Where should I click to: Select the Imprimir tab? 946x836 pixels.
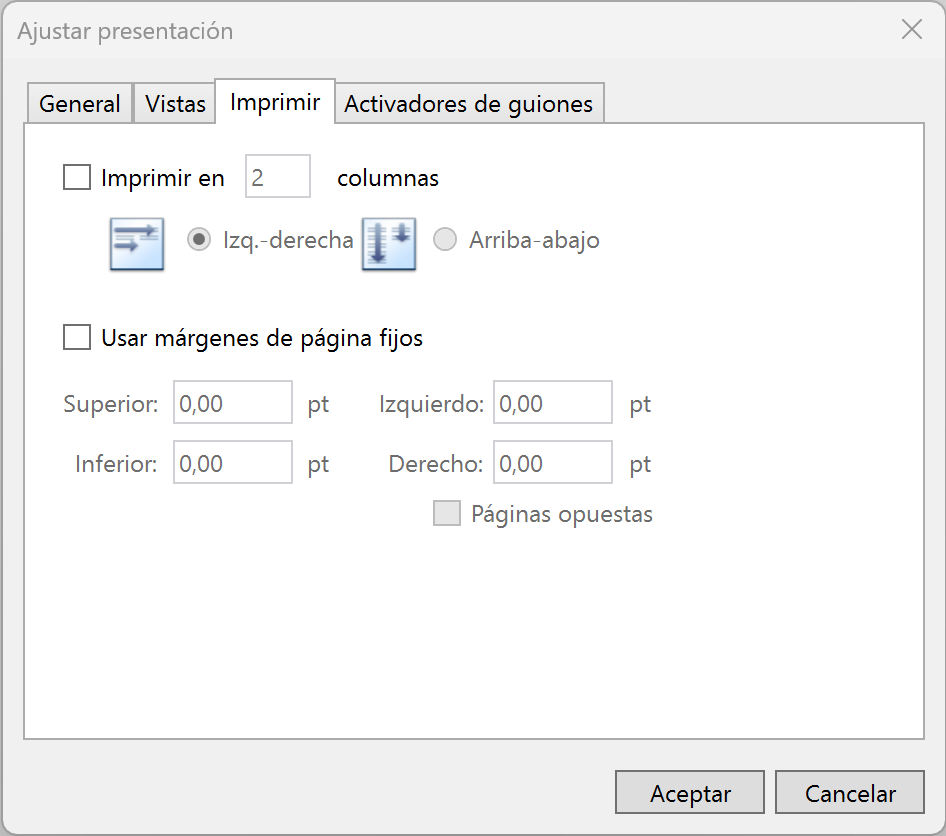click(x=275, y=102)
